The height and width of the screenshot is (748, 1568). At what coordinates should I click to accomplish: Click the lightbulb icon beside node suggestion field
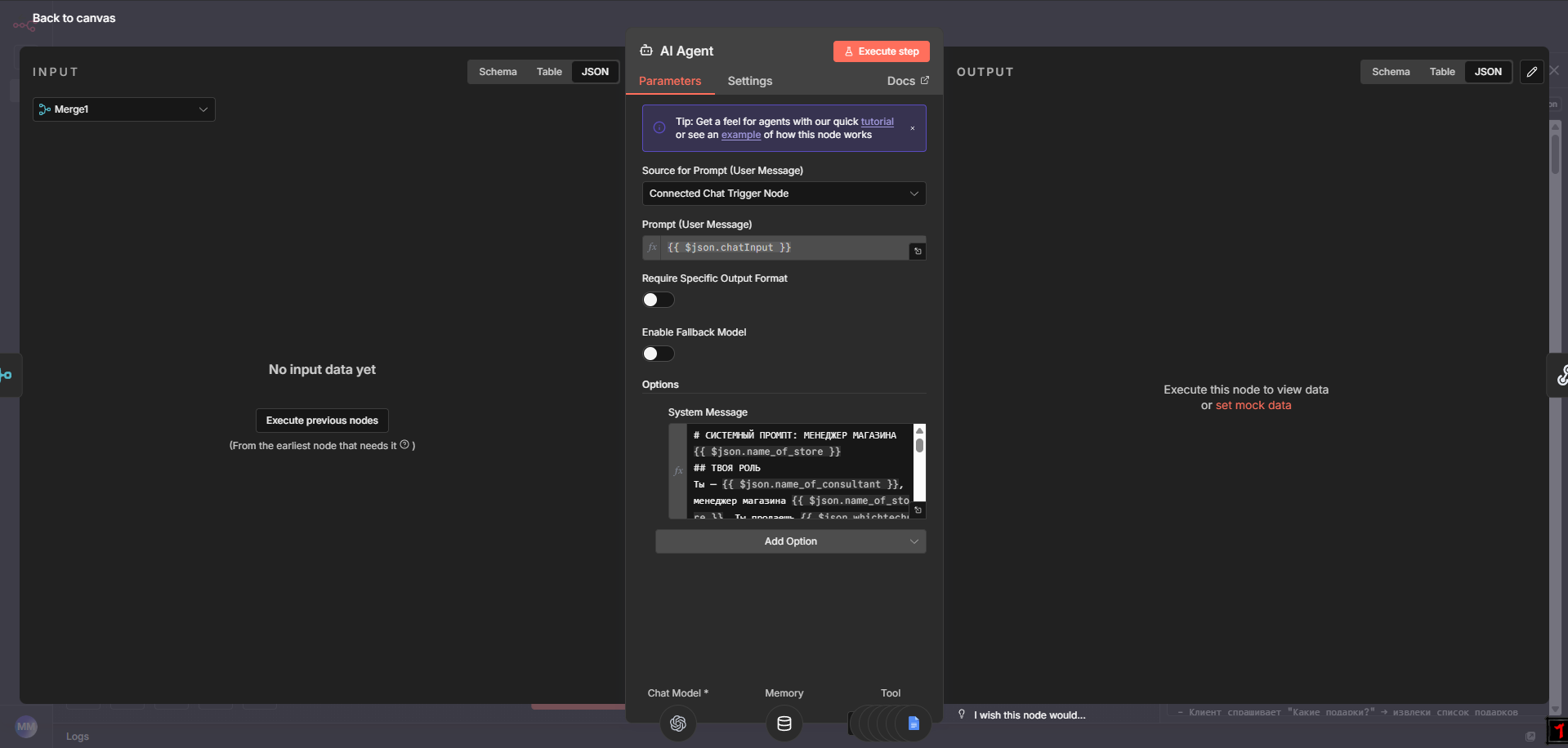(963, 714)
